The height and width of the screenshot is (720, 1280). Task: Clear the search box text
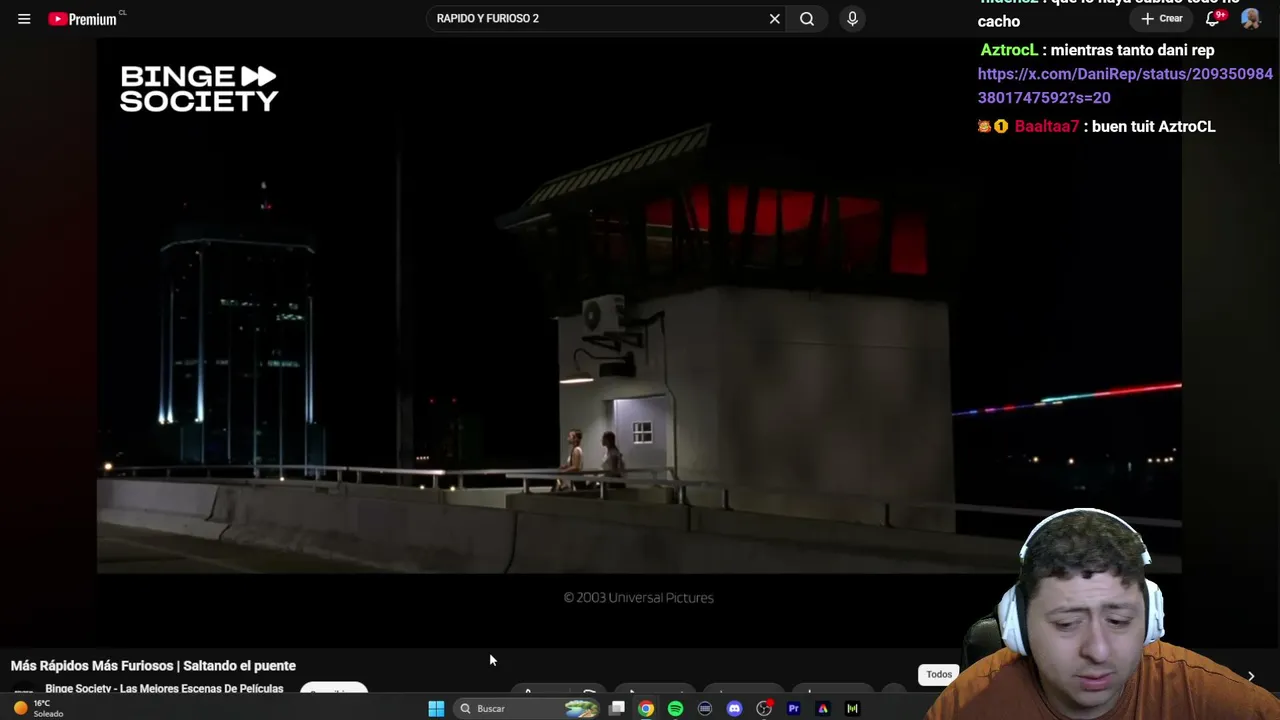click(x=774, y=19)
